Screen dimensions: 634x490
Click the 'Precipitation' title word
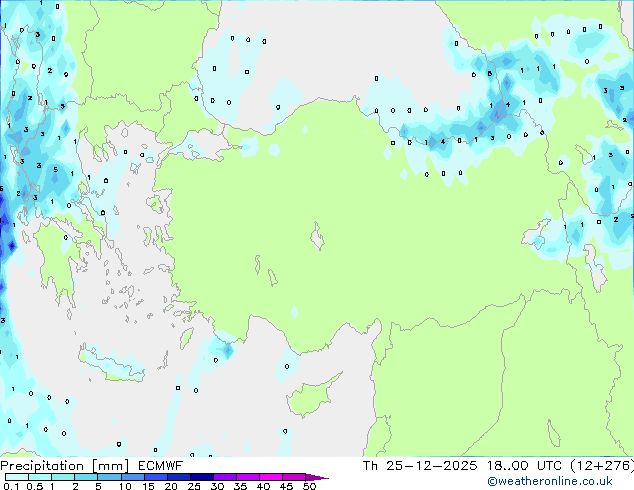42,466
